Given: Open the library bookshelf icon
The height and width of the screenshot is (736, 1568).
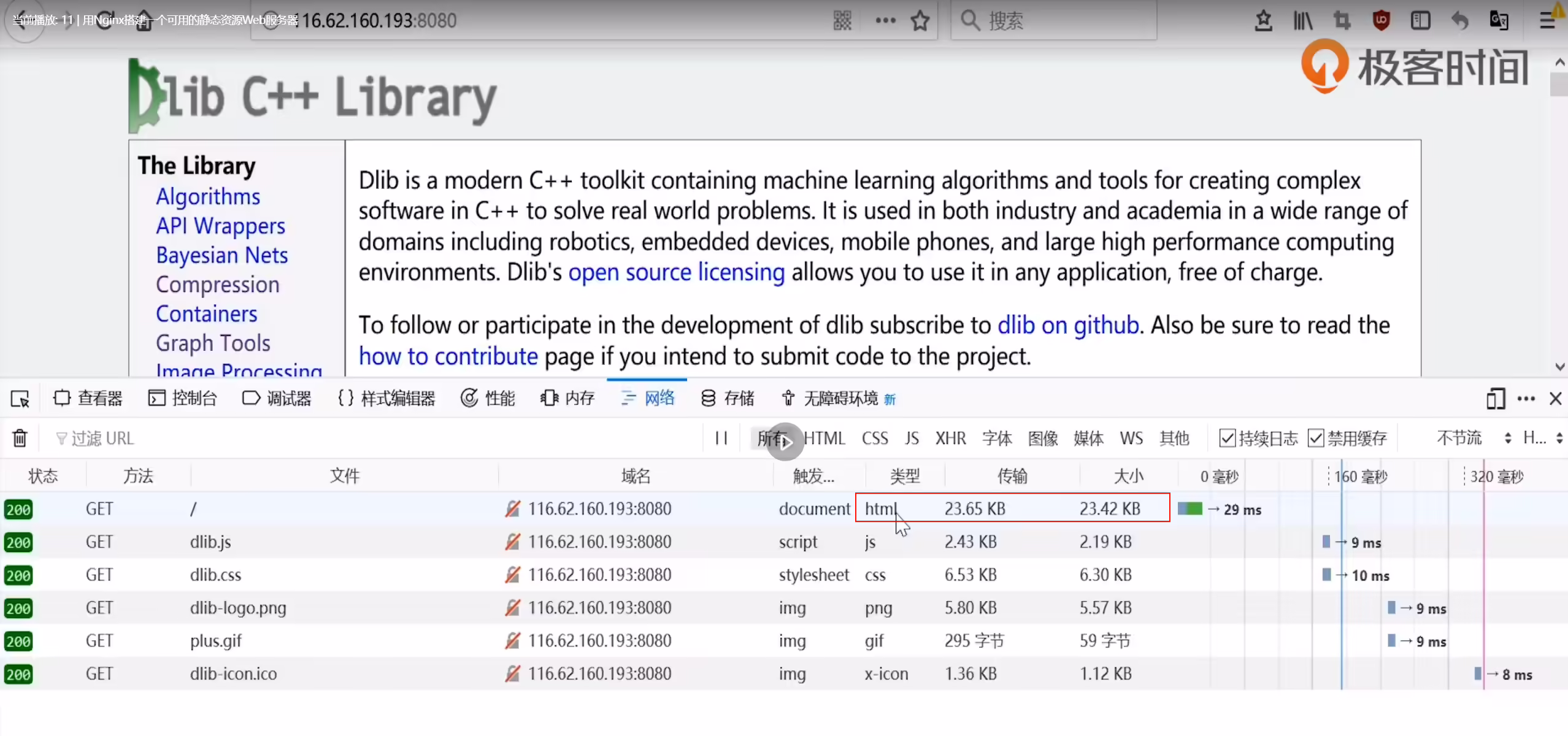Looking at the screenshot, I should [1302, 21].
